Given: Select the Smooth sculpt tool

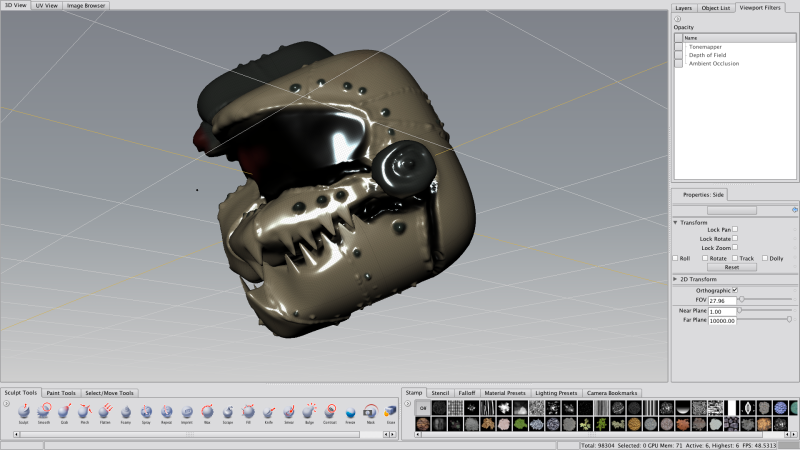Looking at the screenshot, I should (44, 411).
